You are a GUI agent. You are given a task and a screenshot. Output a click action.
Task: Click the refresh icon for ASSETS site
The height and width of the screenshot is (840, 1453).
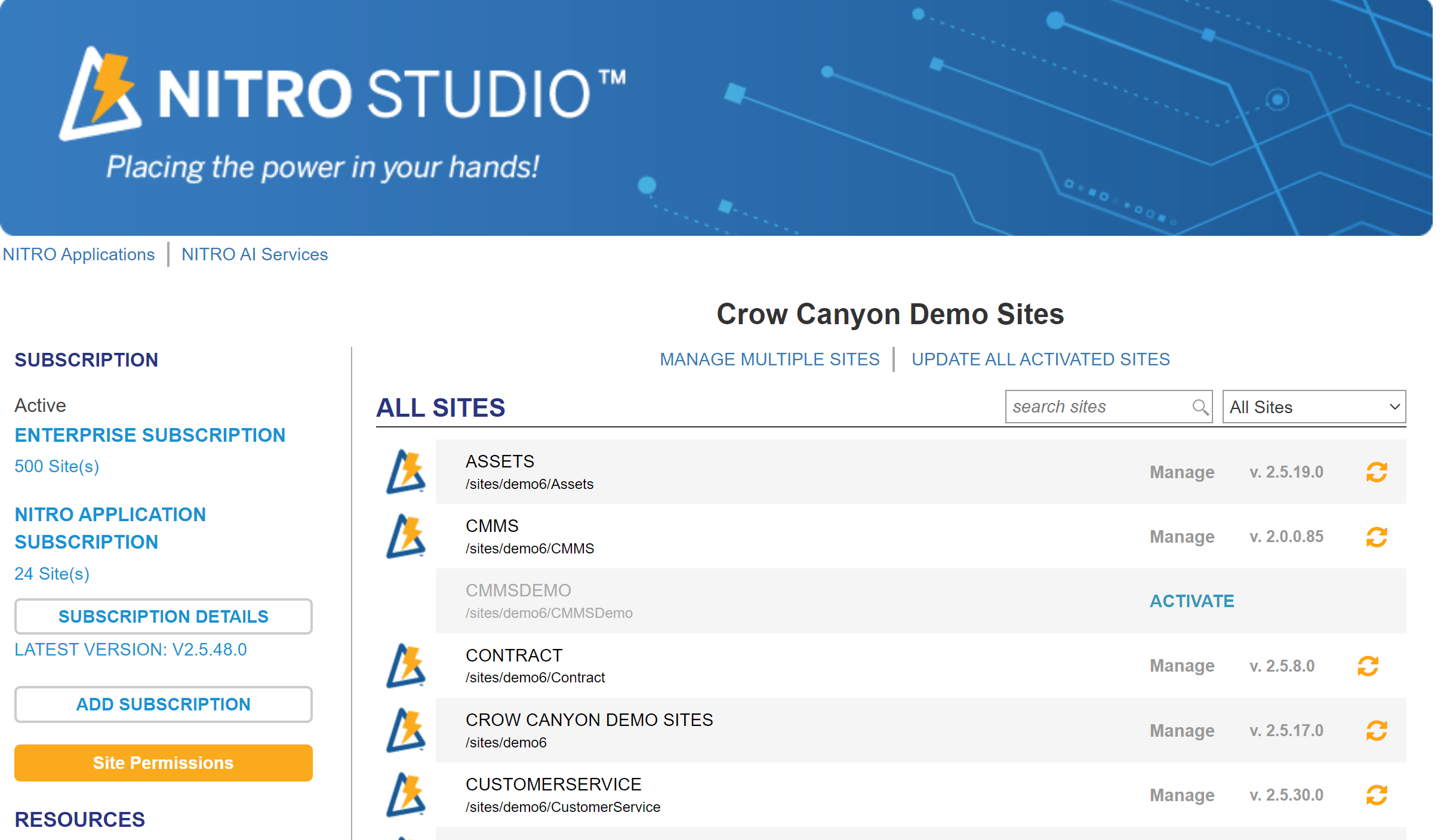1377,472
